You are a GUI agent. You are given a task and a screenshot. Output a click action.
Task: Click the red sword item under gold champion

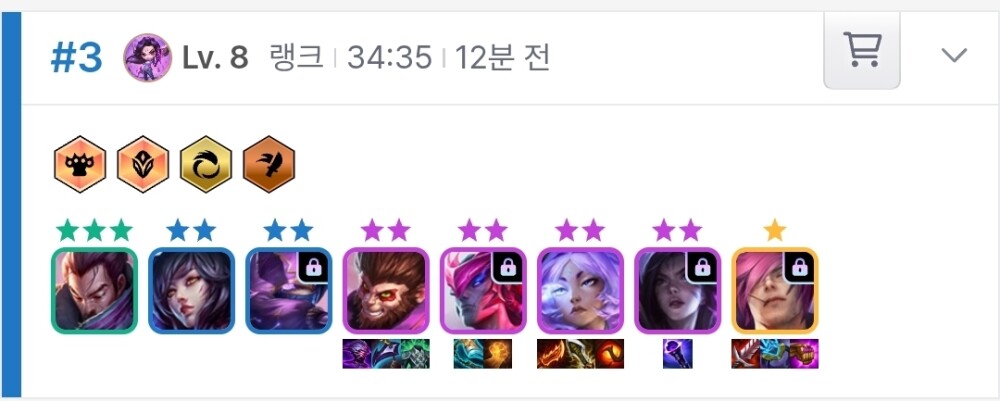746,354
